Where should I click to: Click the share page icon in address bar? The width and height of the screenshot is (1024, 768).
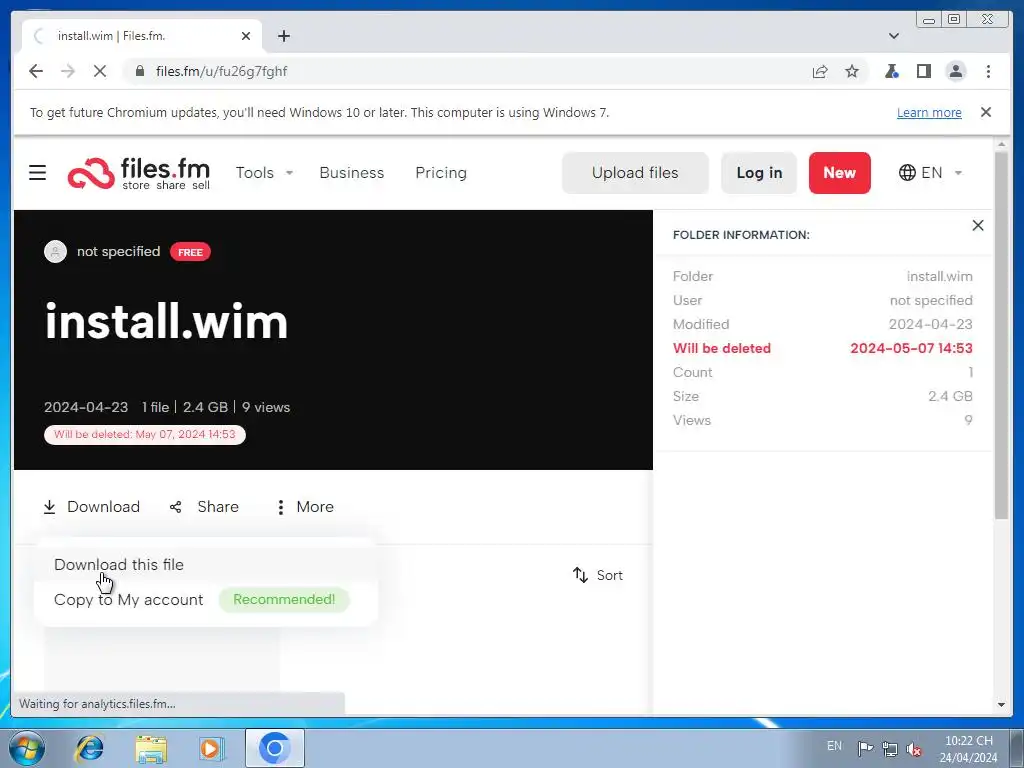point(820,71)
